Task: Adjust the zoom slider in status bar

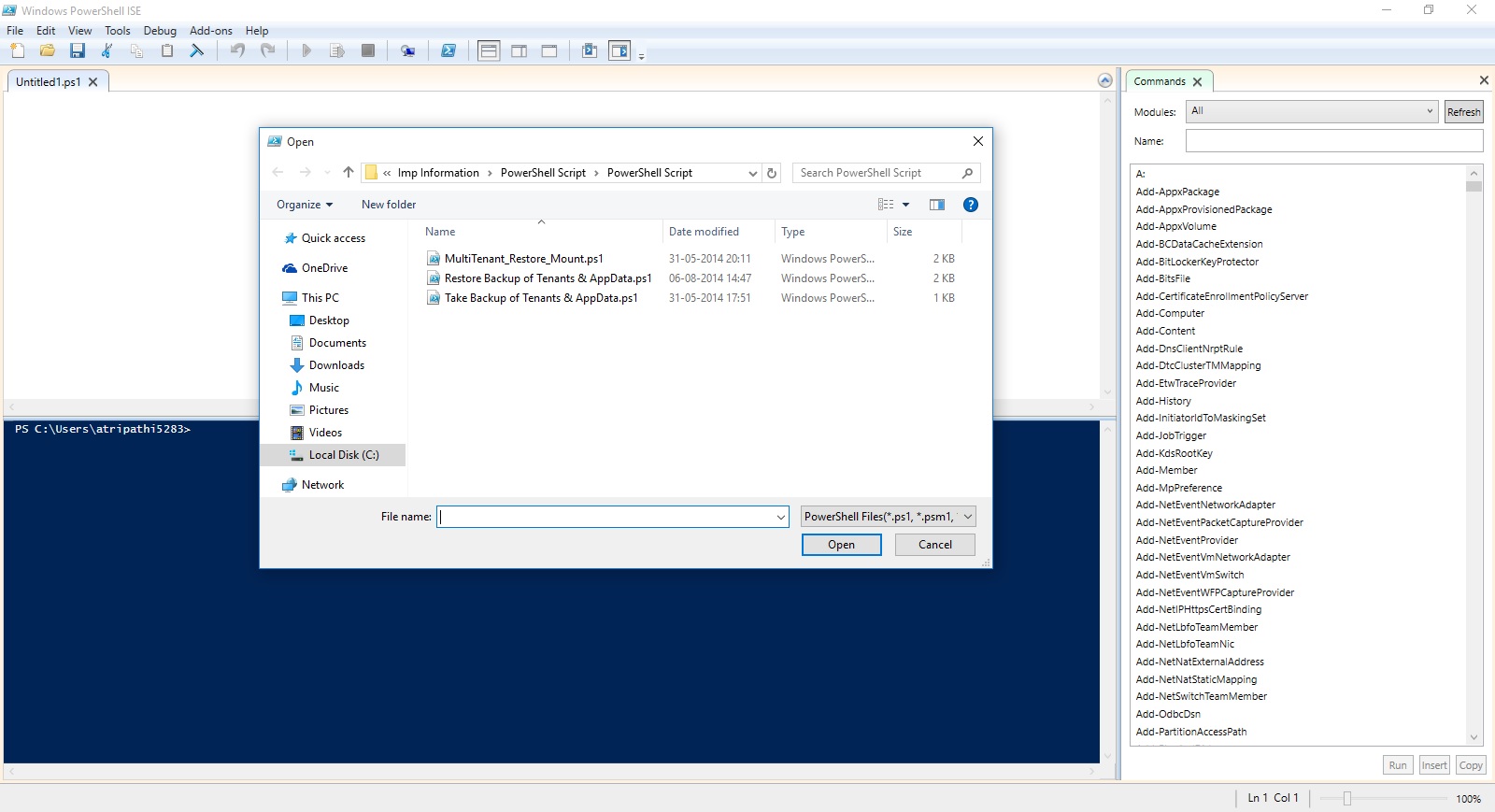Action: click(x=1346, y=798)
